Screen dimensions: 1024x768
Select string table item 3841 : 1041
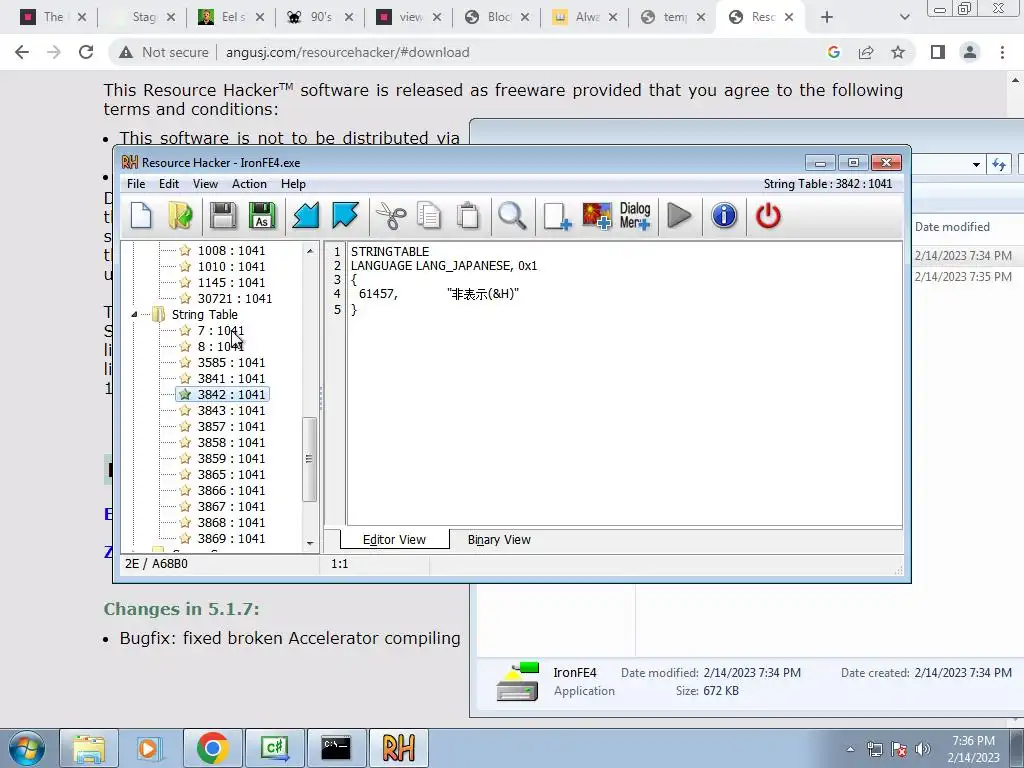point(231,379)
